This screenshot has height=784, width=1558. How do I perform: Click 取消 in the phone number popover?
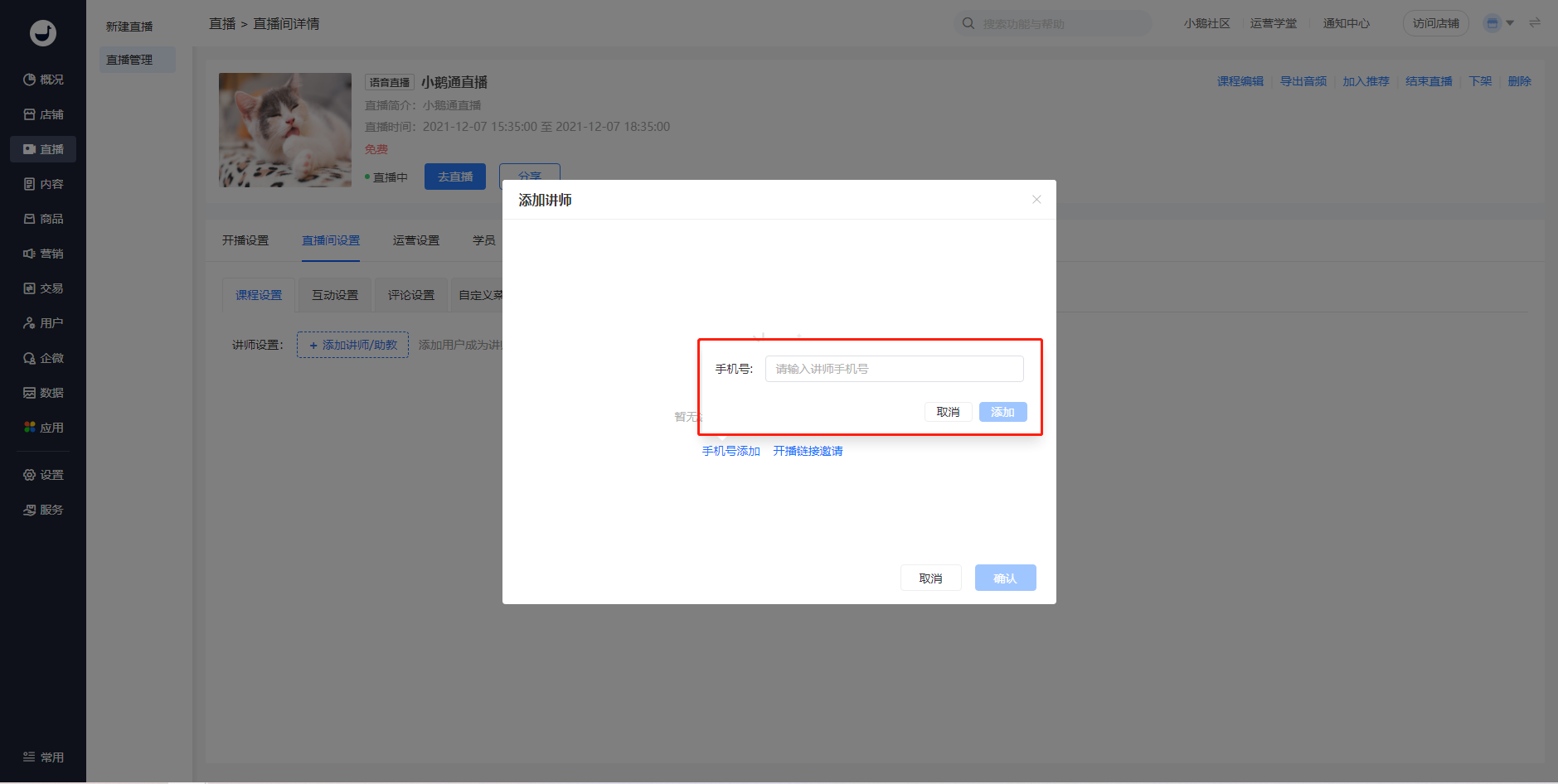point(948,412)
